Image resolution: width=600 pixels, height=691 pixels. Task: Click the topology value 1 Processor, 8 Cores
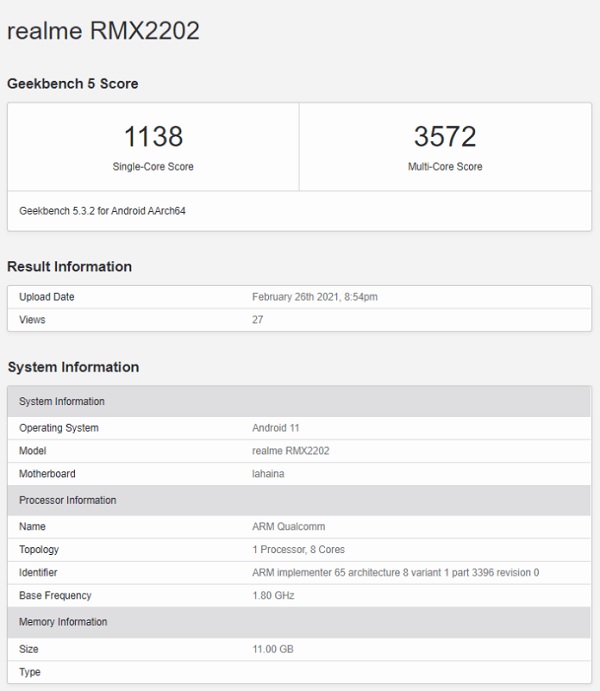(x=298, y=550)
